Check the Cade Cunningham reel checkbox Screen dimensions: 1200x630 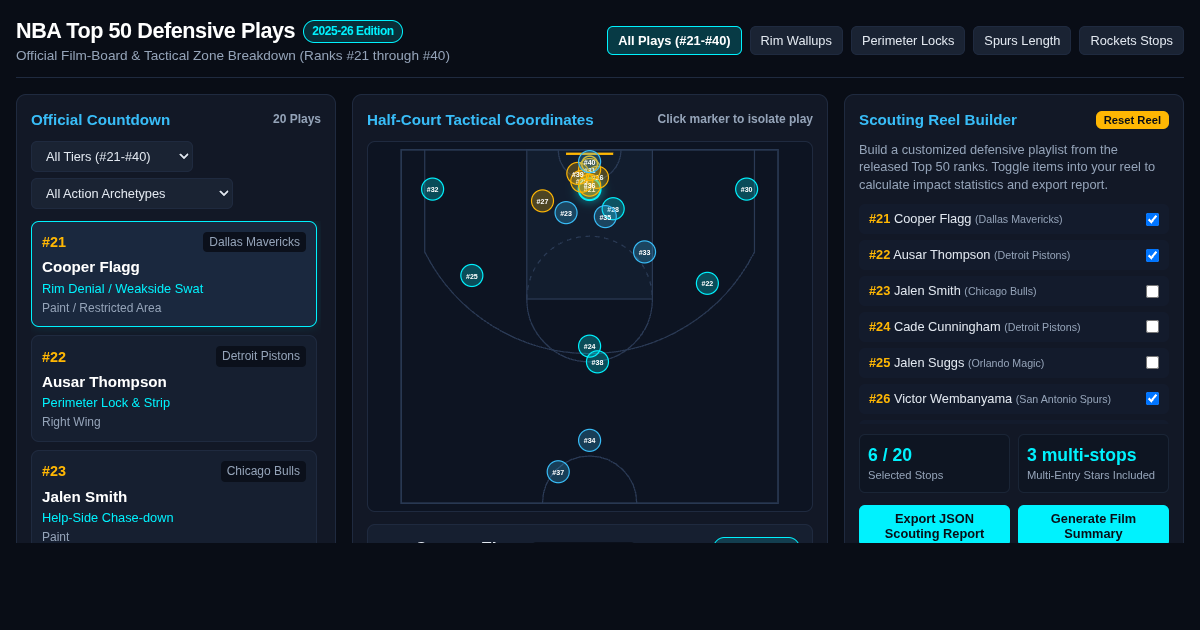[x=1152, y=326]
